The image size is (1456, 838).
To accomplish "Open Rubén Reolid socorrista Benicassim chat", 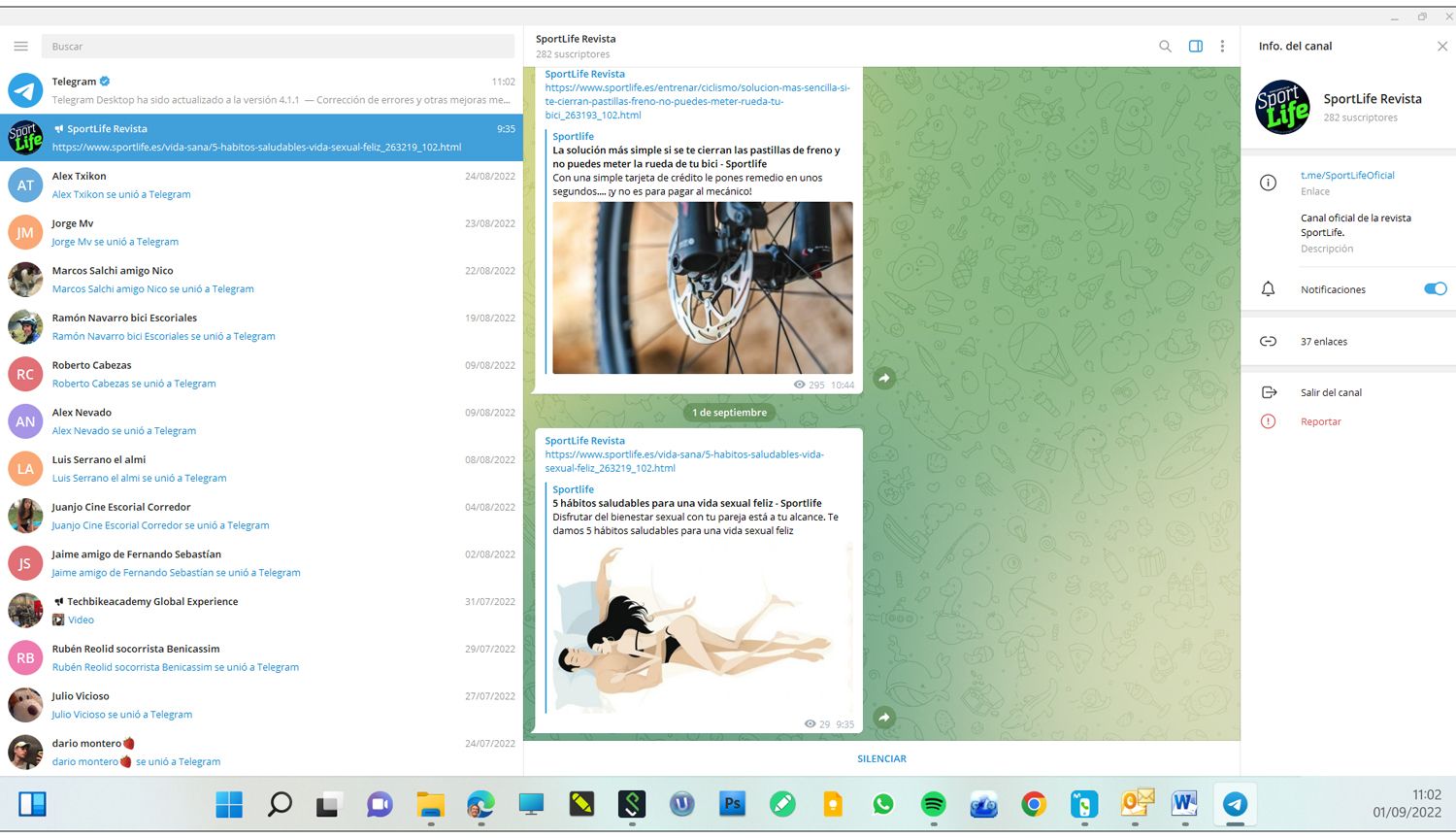I will [261, 657].
